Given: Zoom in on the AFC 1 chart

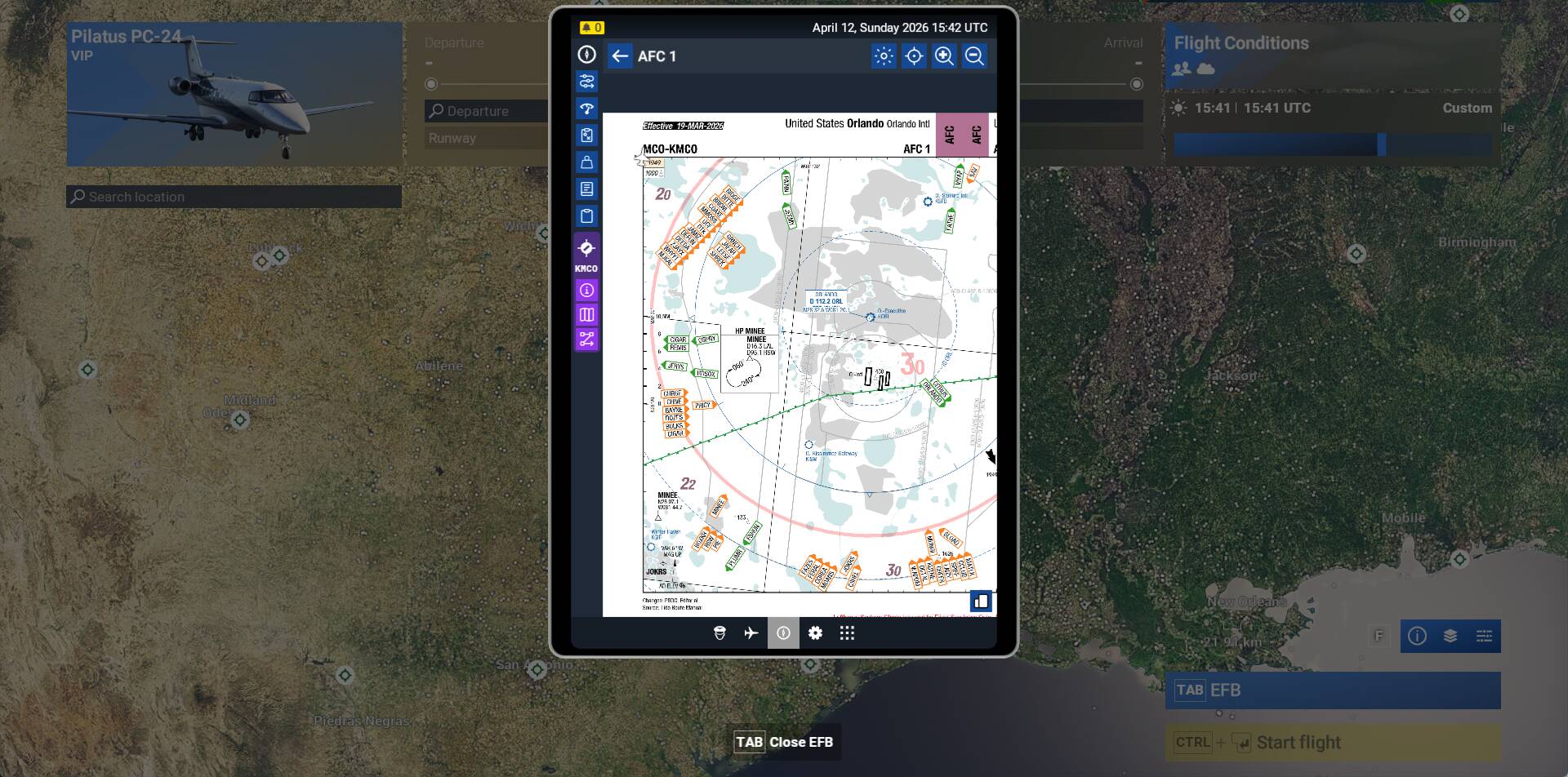Looking at the screenshot, I should pyautogui.click(x=944, y=56).
